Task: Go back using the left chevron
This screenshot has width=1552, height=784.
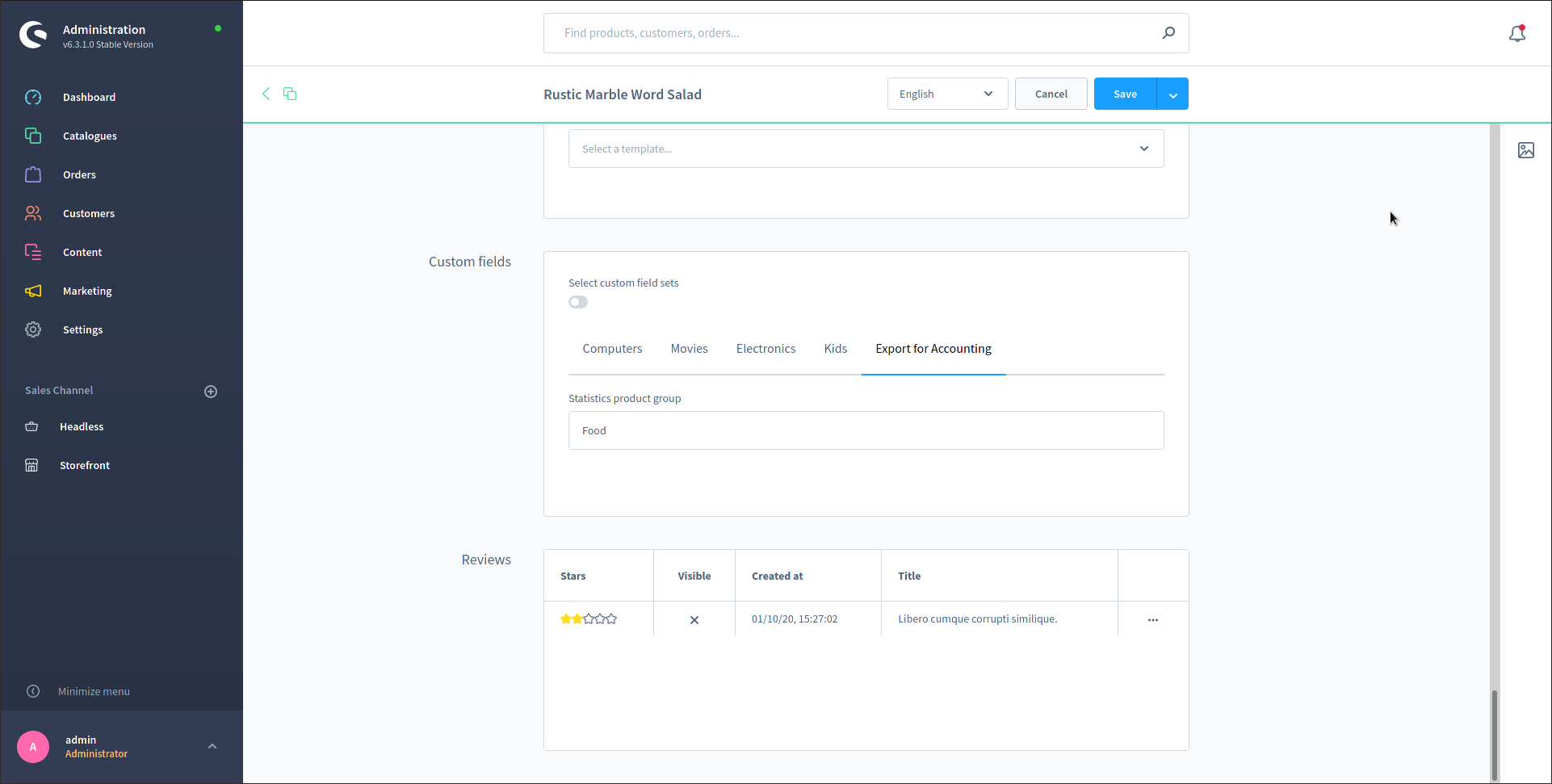Action: [266, 94]
